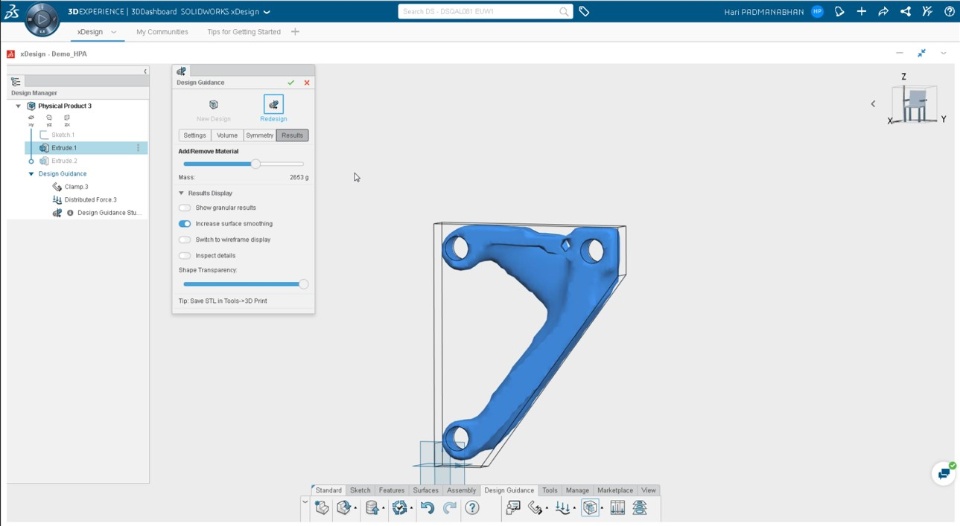Click the highlighted Design Guidance study cube tool
This screenshot has width=960, height=526.
(x=590, y=508)
